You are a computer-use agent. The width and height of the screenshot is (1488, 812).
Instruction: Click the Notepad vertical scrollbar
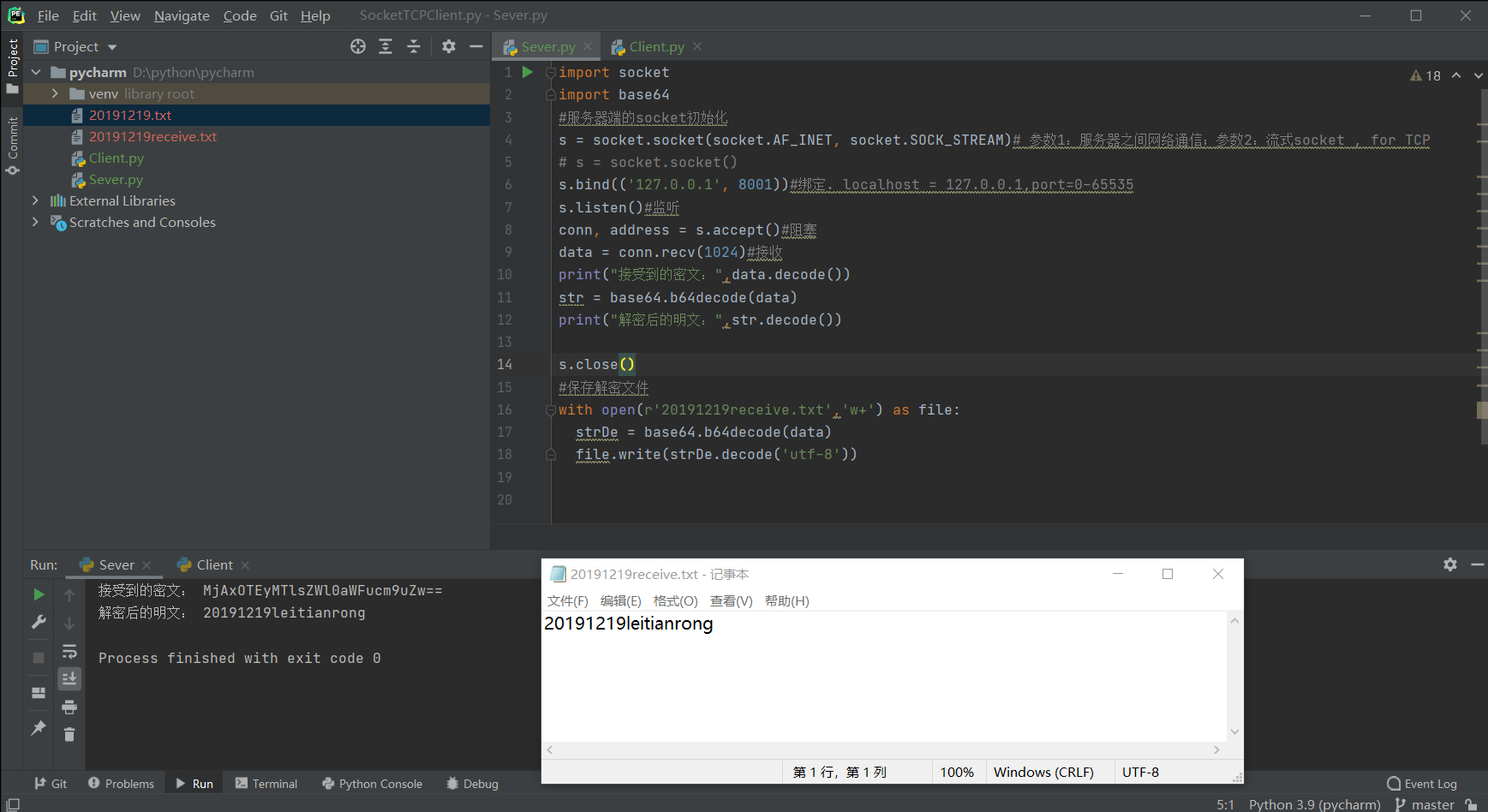click(1234, 677)
